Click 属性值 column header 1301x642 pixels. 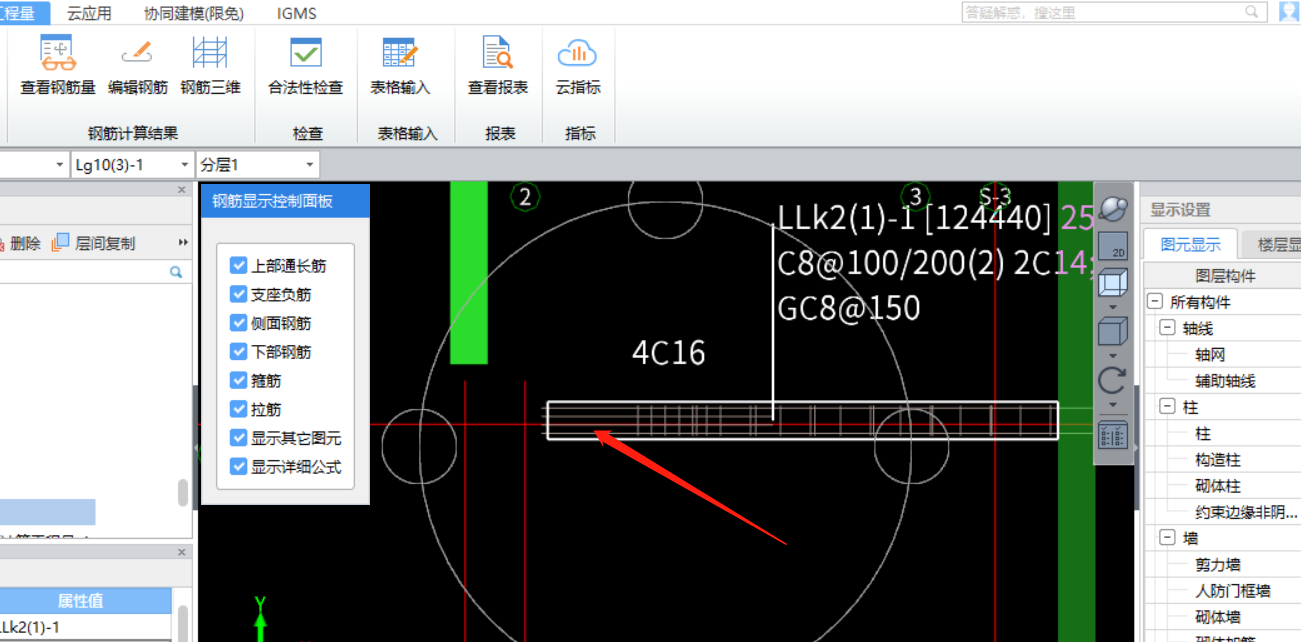coord(80,601)
